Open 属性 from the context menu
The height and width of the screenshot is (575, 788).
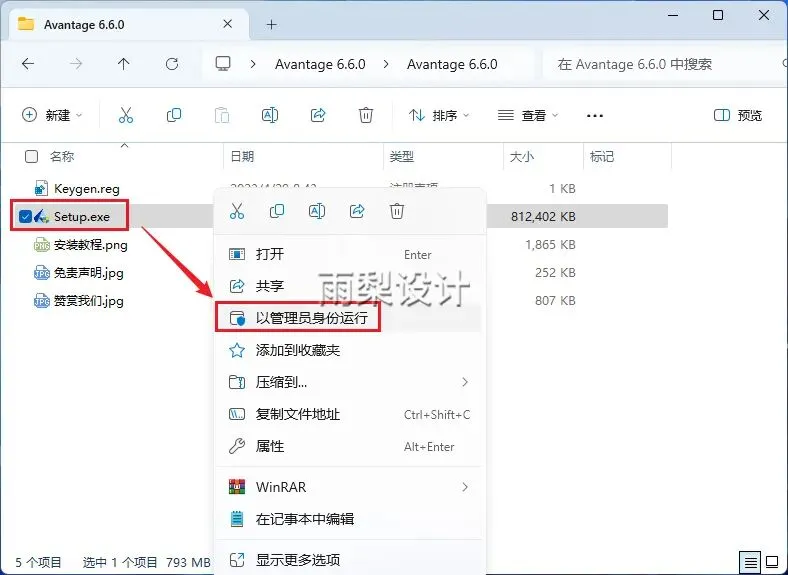tap(348, 446)
